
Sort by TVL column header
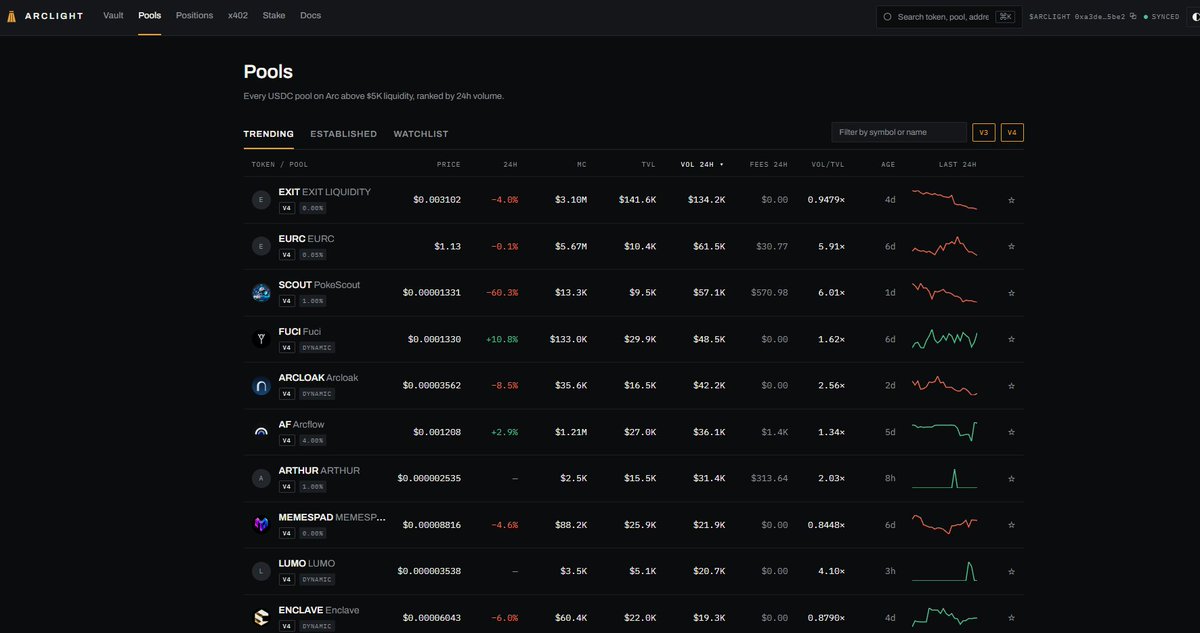[x=649, y=164]
